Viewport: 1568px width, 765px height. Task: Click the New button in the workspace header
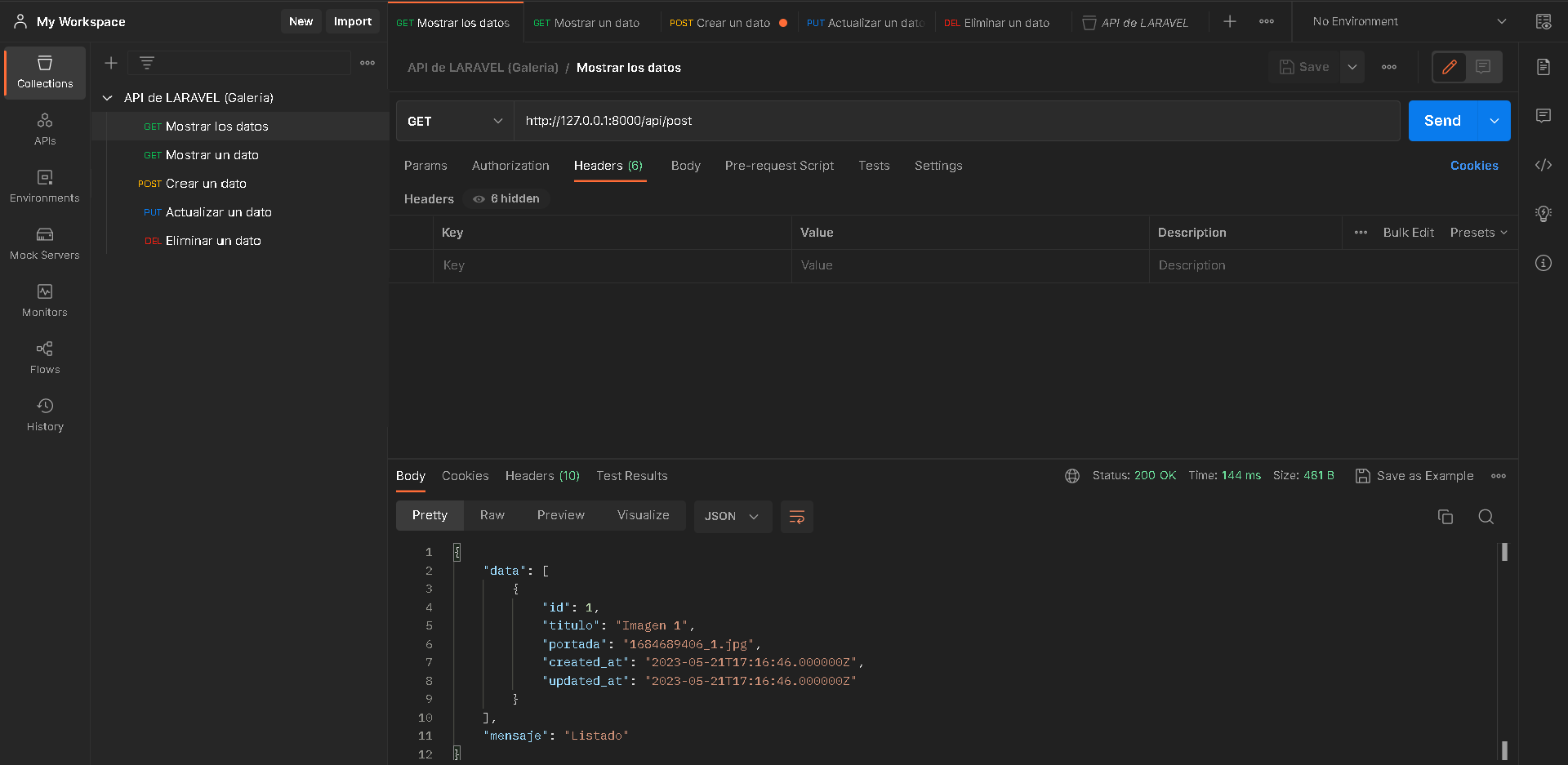(x=301, y=22)
